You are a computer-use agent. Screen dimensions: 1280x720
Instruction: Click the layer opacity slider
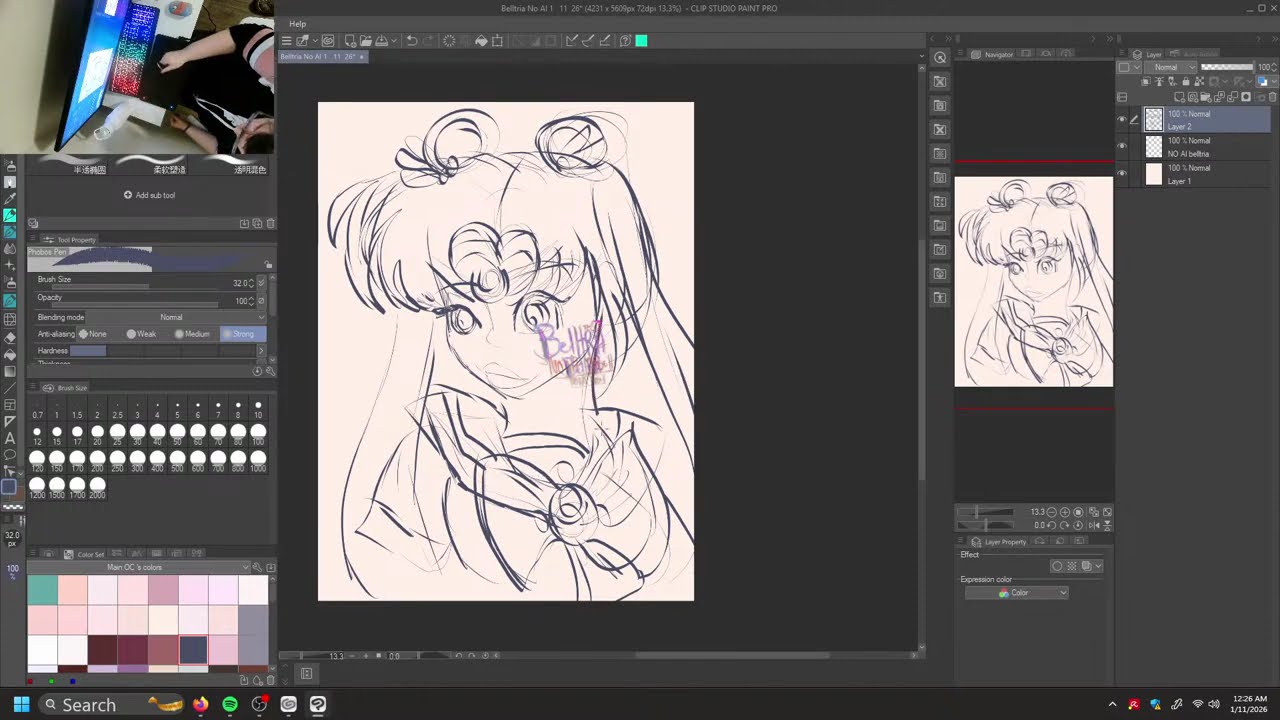pos(1227,67)
